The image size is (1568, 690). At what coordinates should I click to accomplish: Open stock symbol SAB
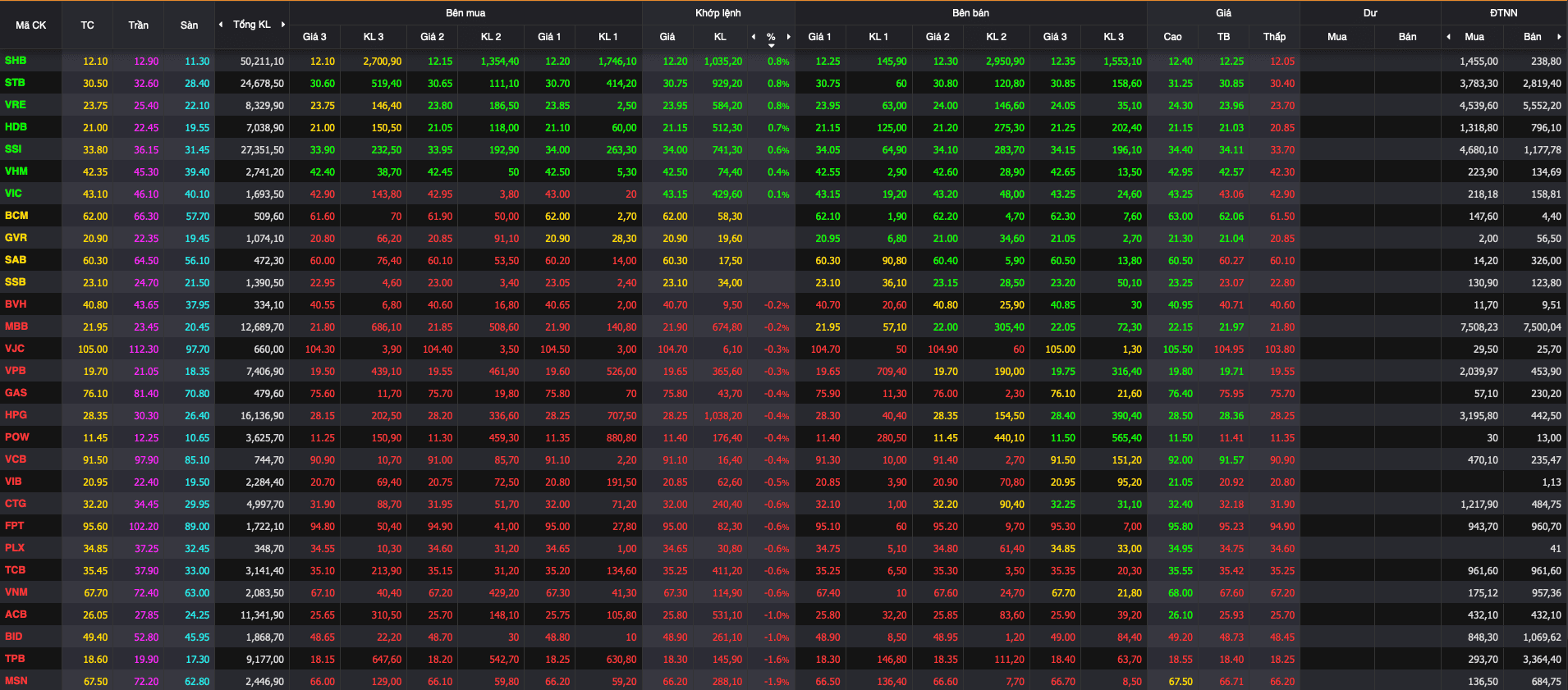[16, 260]
